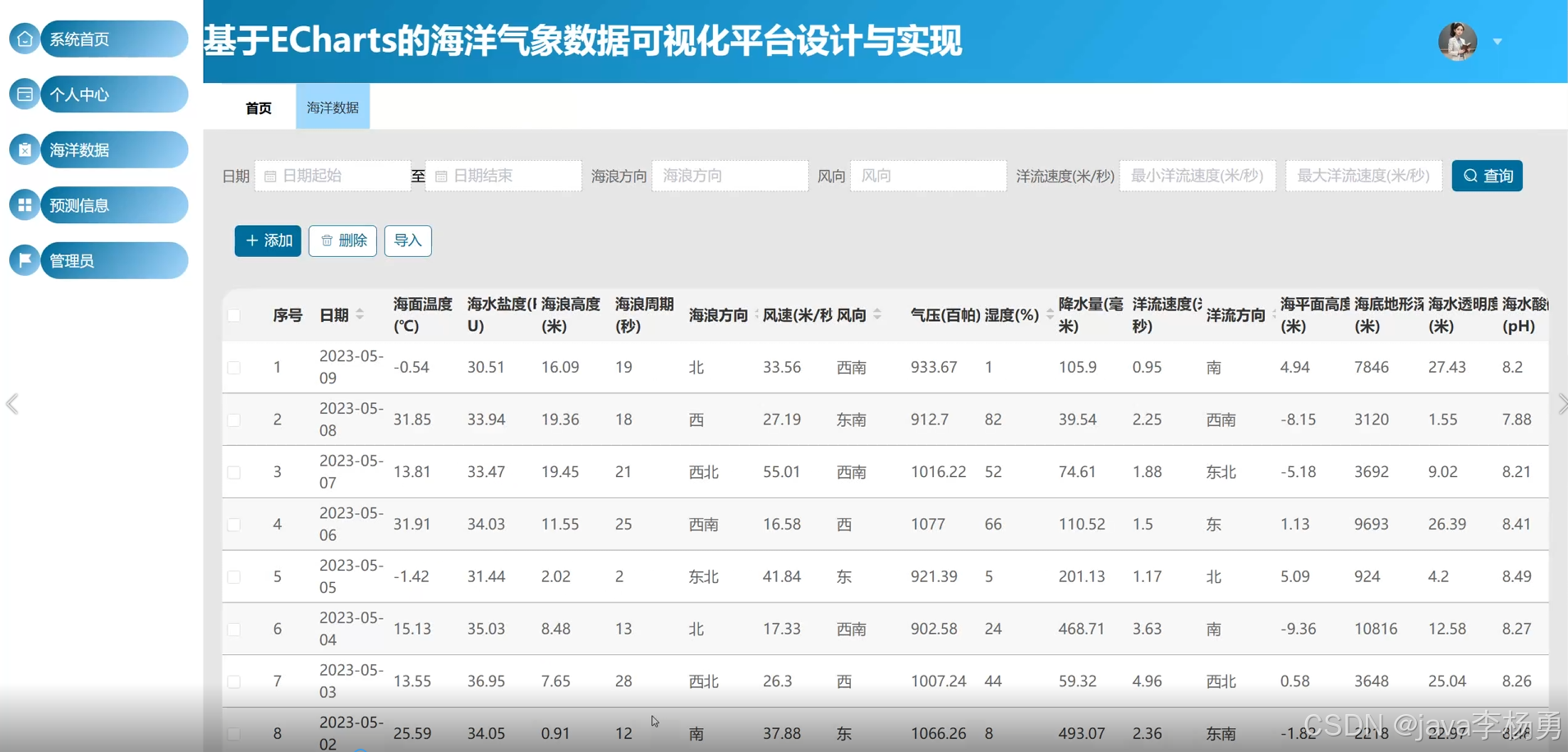Focus the 最小洋流速度(米/秒) field

coord(1198,176)
